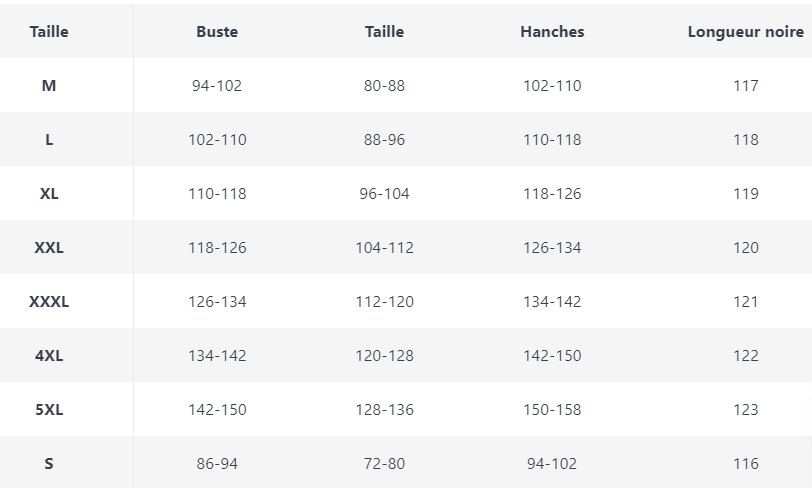Select waist value 80-88 for size M

[384, 85]
